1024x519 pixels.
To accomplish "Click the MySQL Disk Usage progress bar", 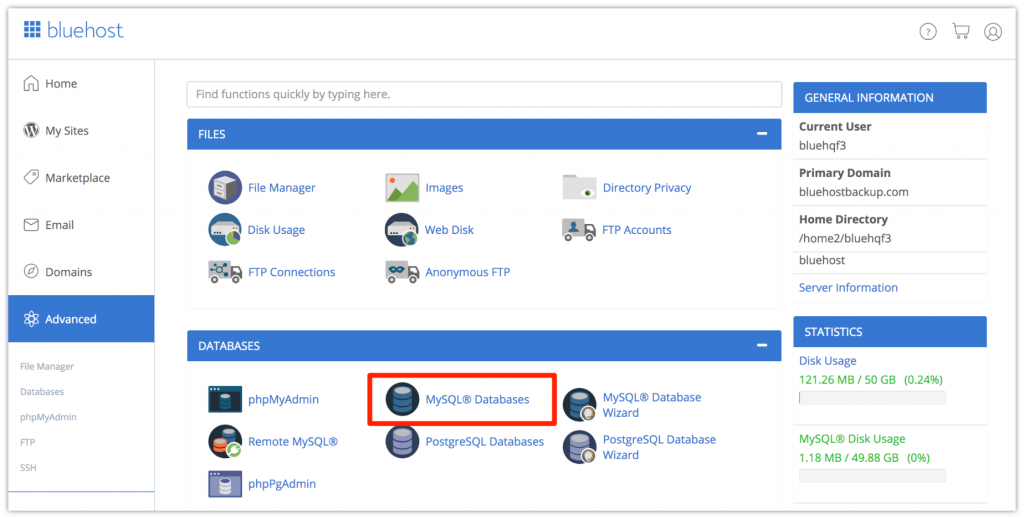I will (x=872, y=475).
